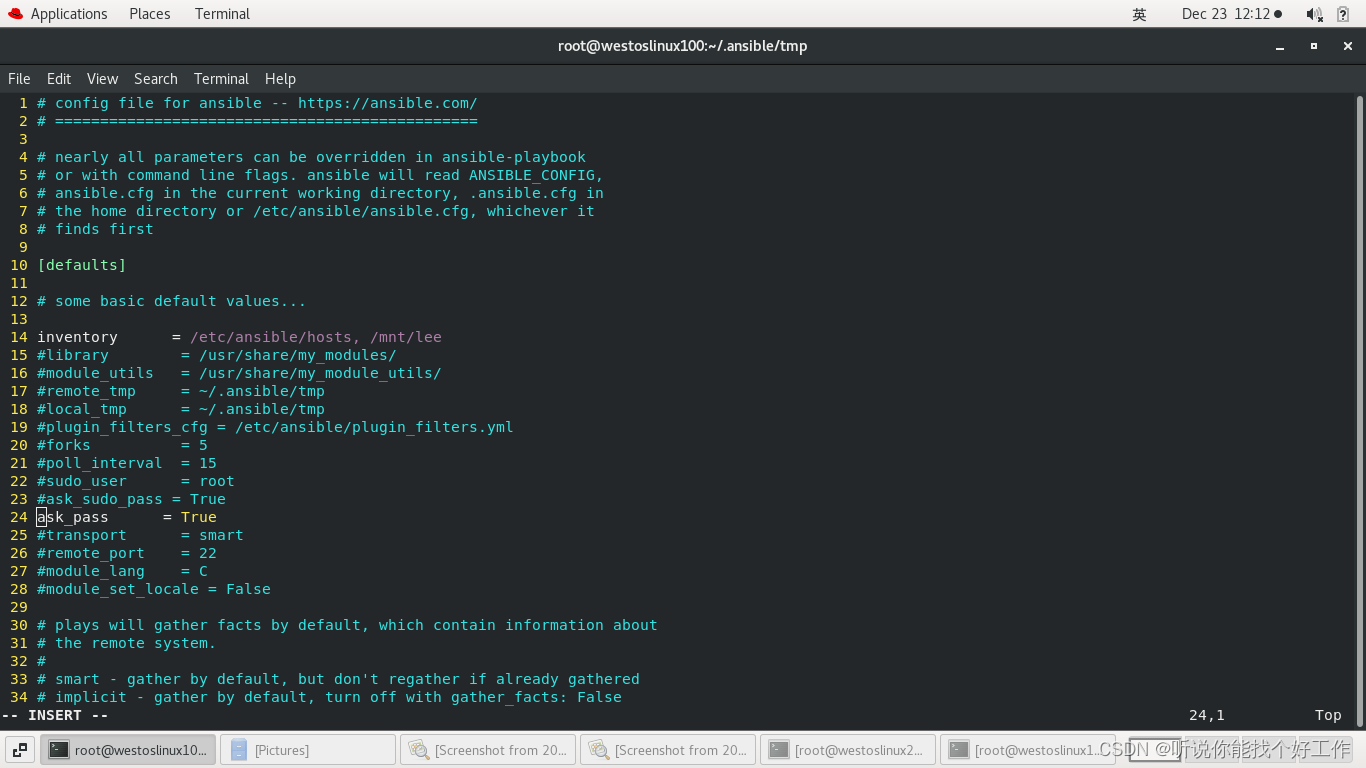This screenshot has height=768, width=1366.
Task: Open the View menu in the terminal
Action: [102, 79]
